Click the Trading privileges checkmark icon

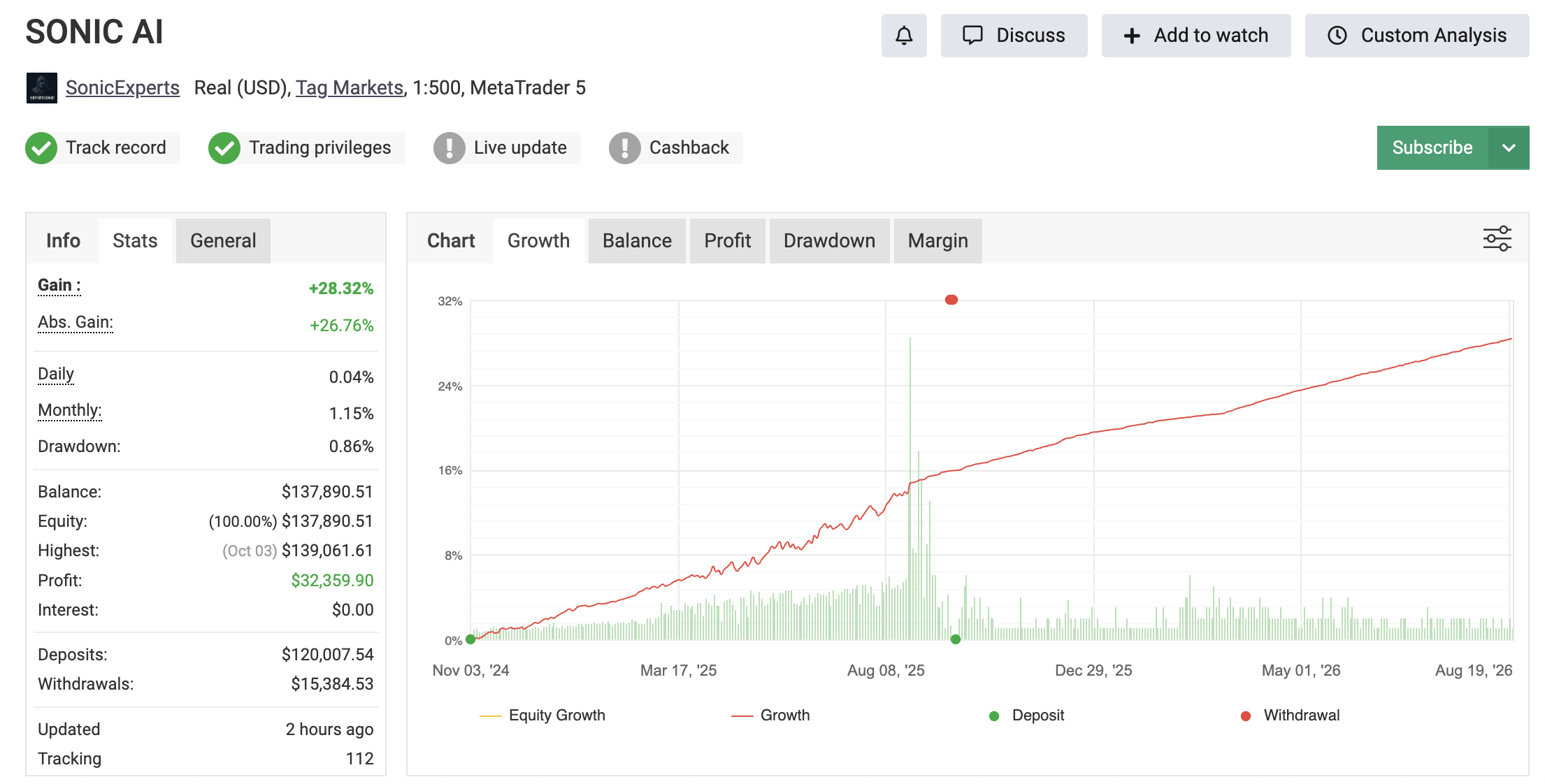click(x=224, y=148)
